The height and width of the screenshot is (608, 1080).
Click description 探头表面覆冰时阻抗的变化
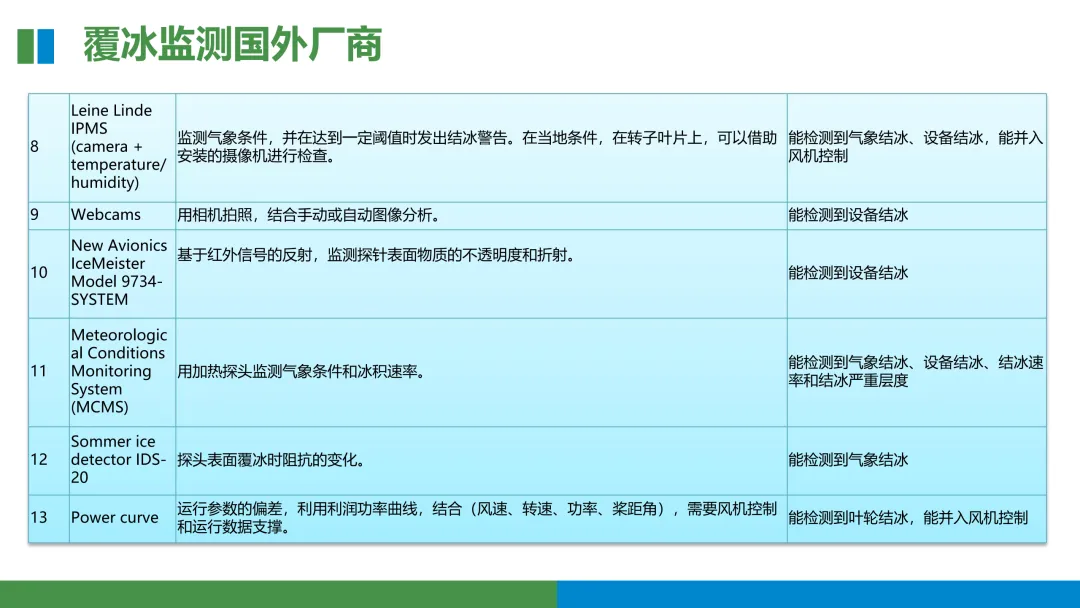(271, 460)
